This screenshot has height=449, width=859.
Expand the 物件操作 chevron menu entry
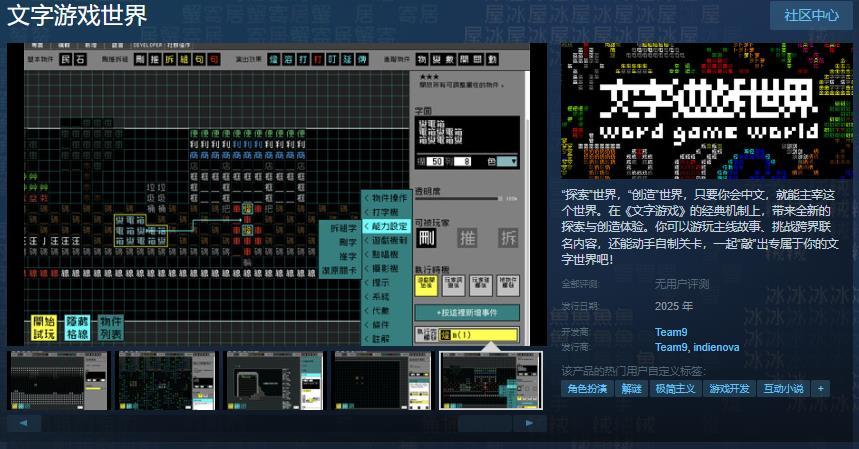click(x=384, y=198)
